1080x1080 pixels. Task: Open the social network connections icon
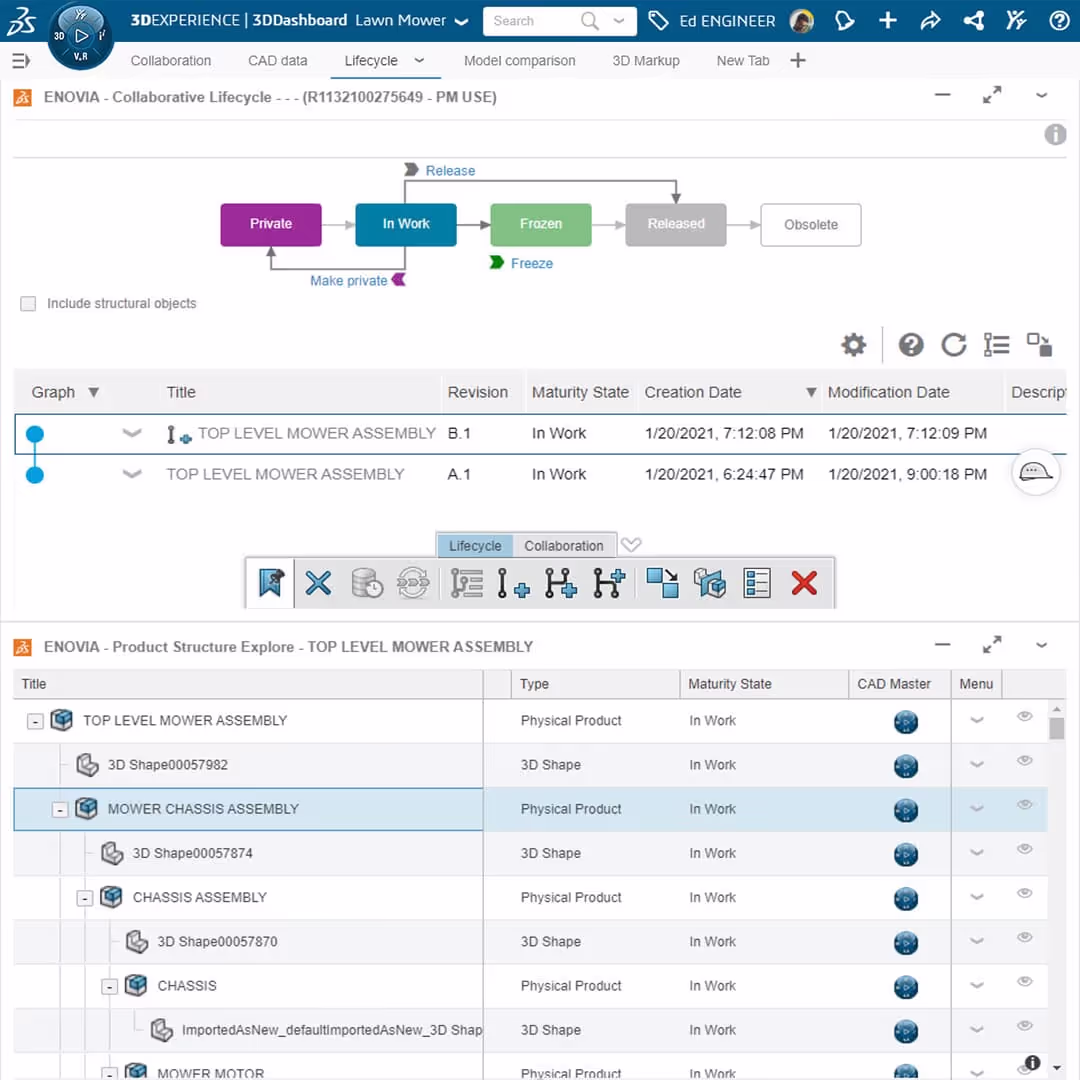[973, 21]
